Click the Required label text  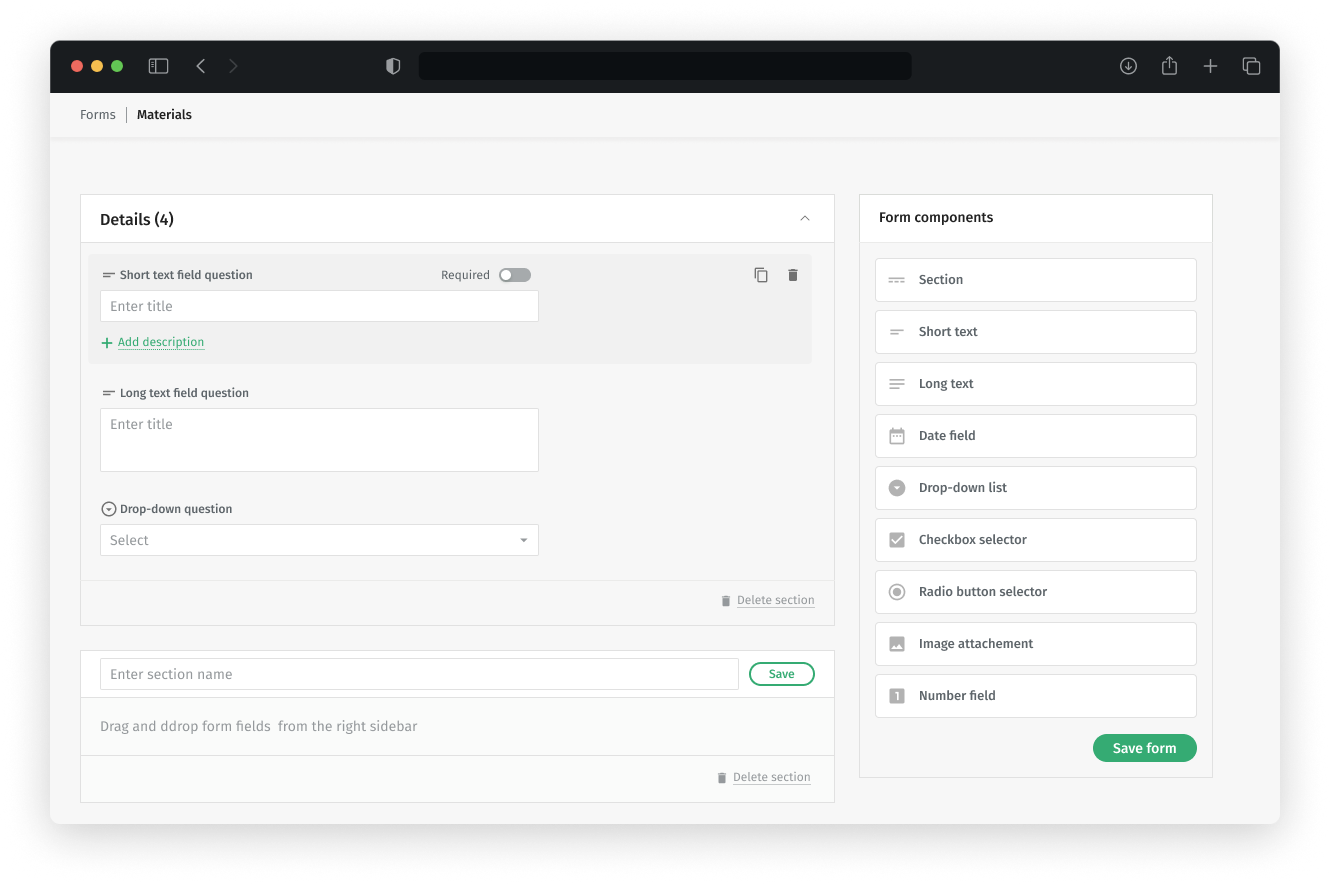[465, 275]
